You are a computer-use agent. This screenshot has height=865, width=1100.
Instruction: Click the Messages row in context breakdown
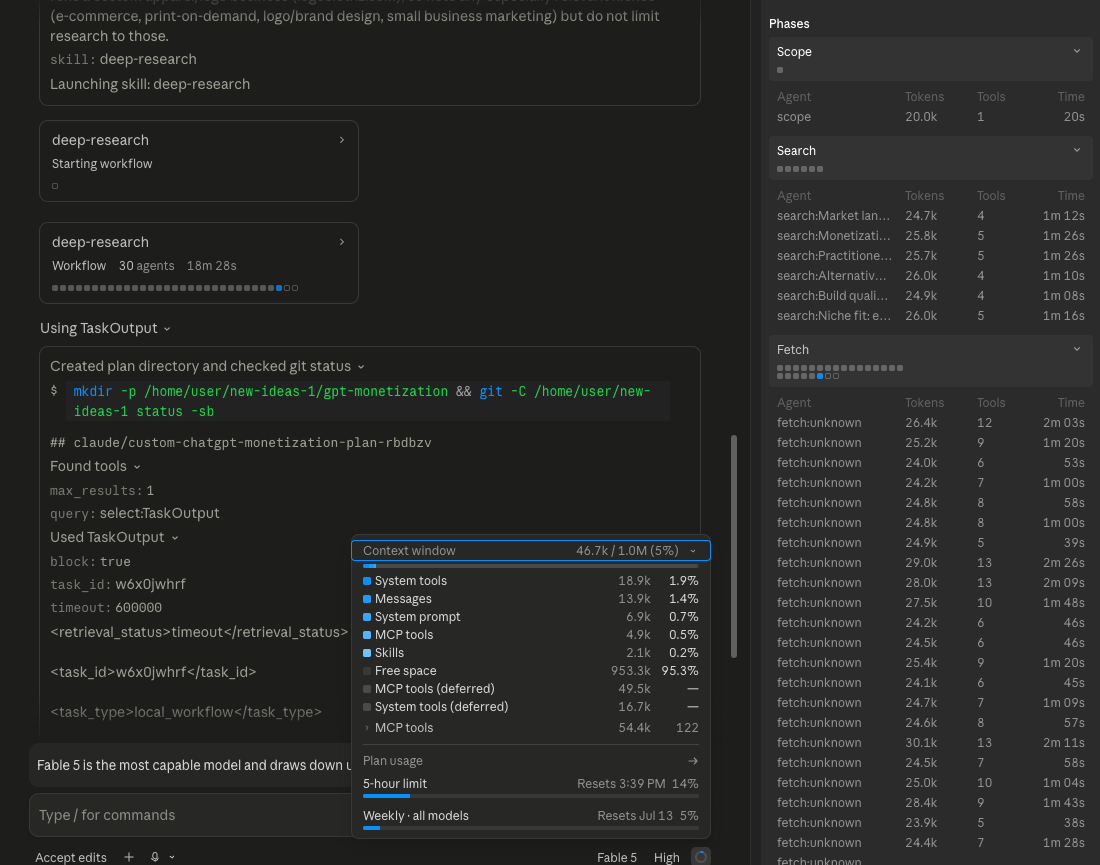click(530, 598)
